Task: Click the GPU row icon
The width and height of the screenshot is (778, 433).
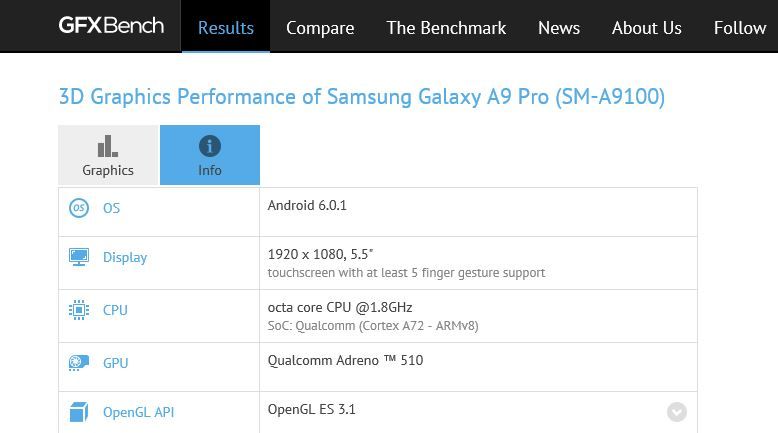Action: click(79, 363)
